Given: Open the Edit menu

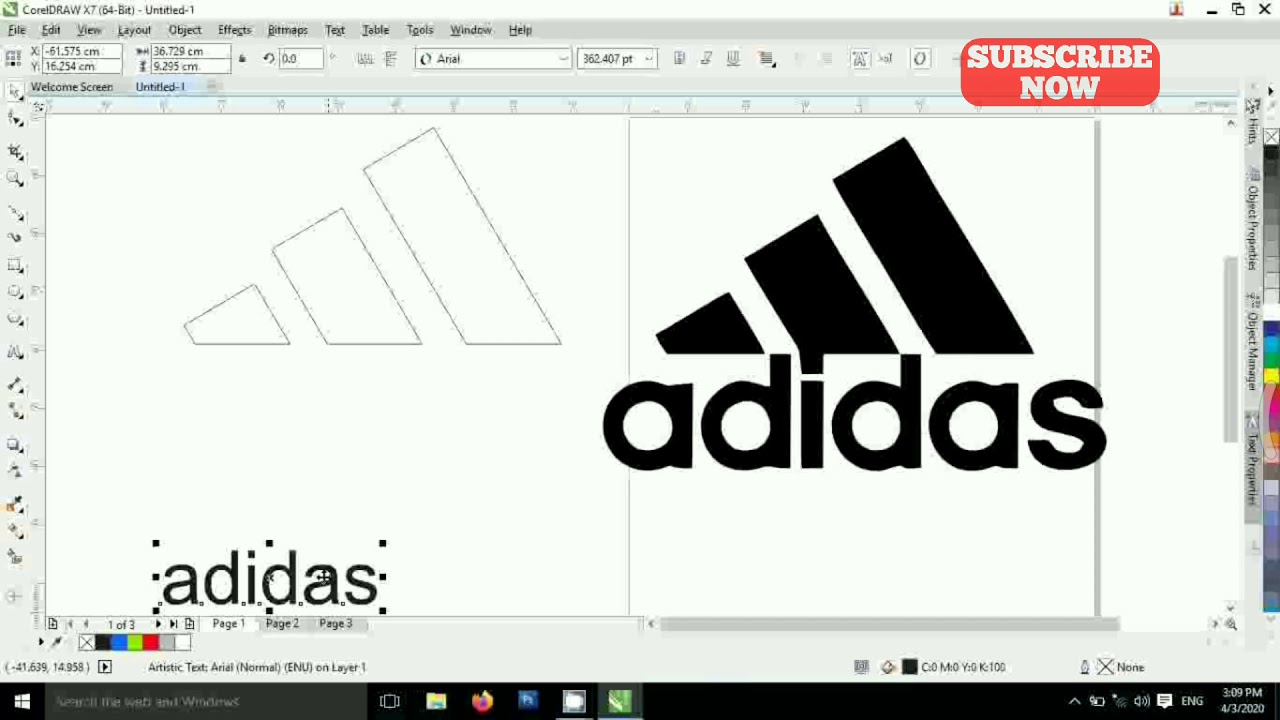Looking at the screenshot, I should click(51, 30).
